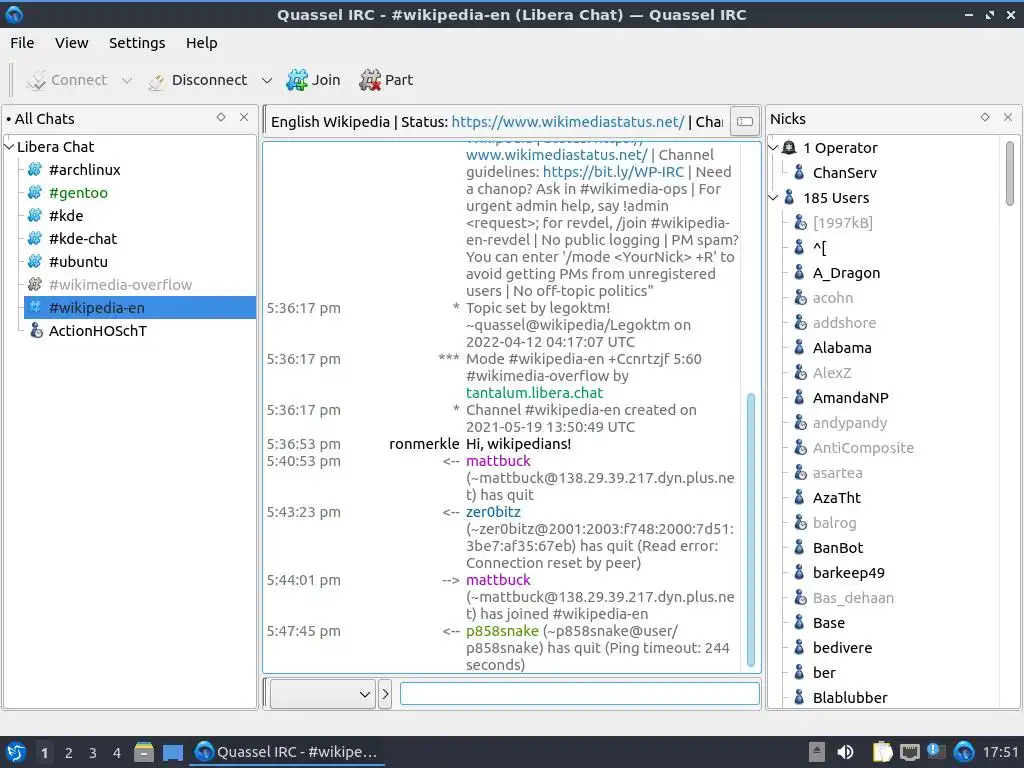Click the chat view vertical scrollbar
This screenshot has height=768, width=1024.
[751, 530]
